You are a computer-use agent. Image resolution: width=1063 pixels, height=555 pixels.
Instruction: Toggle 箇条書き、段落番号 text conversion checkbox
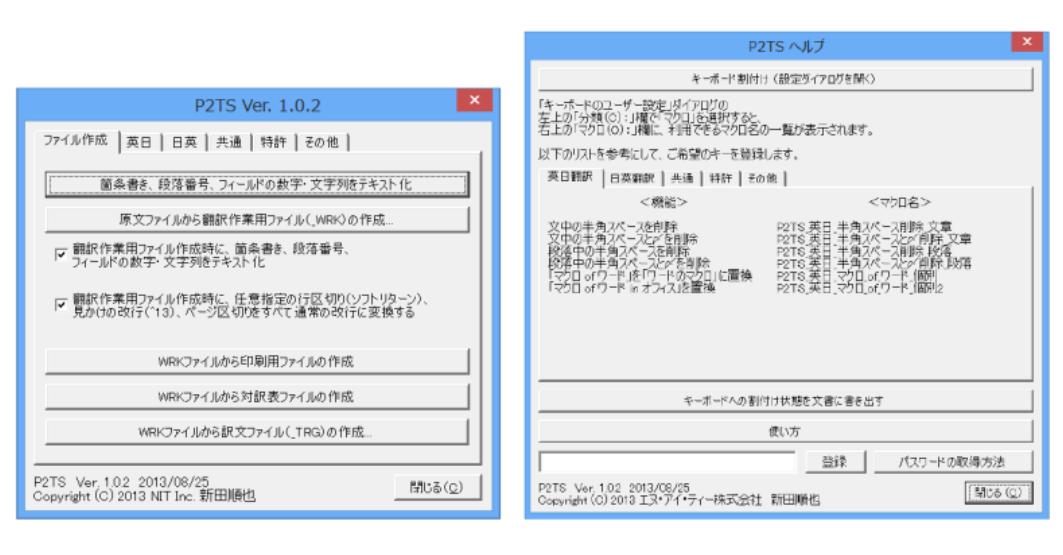tap(61, 255)
